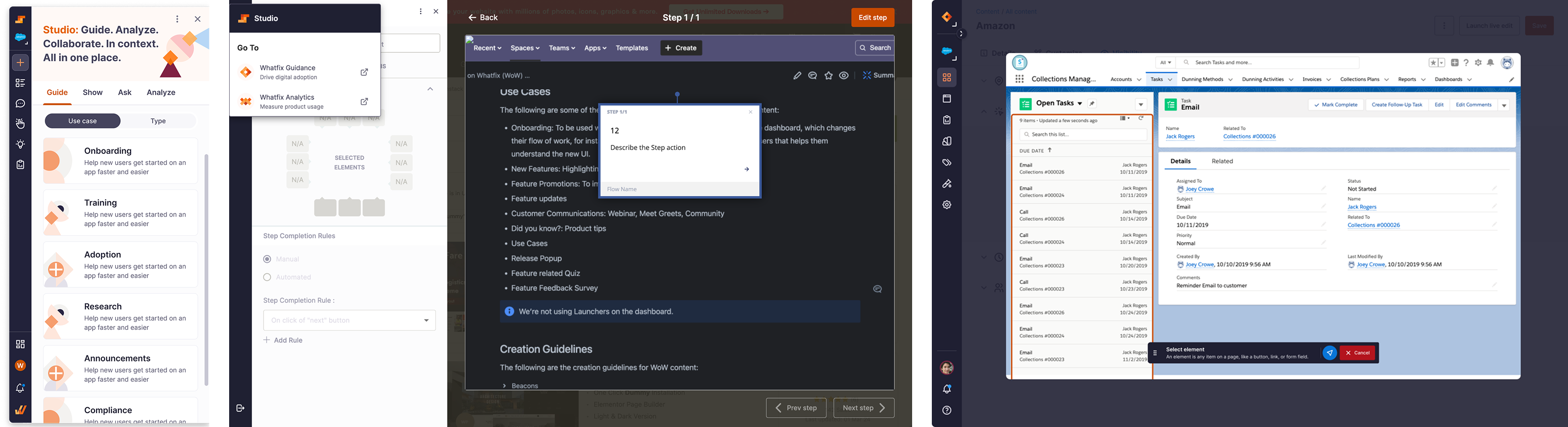Switch to the Related tab

coord(1222,161)
